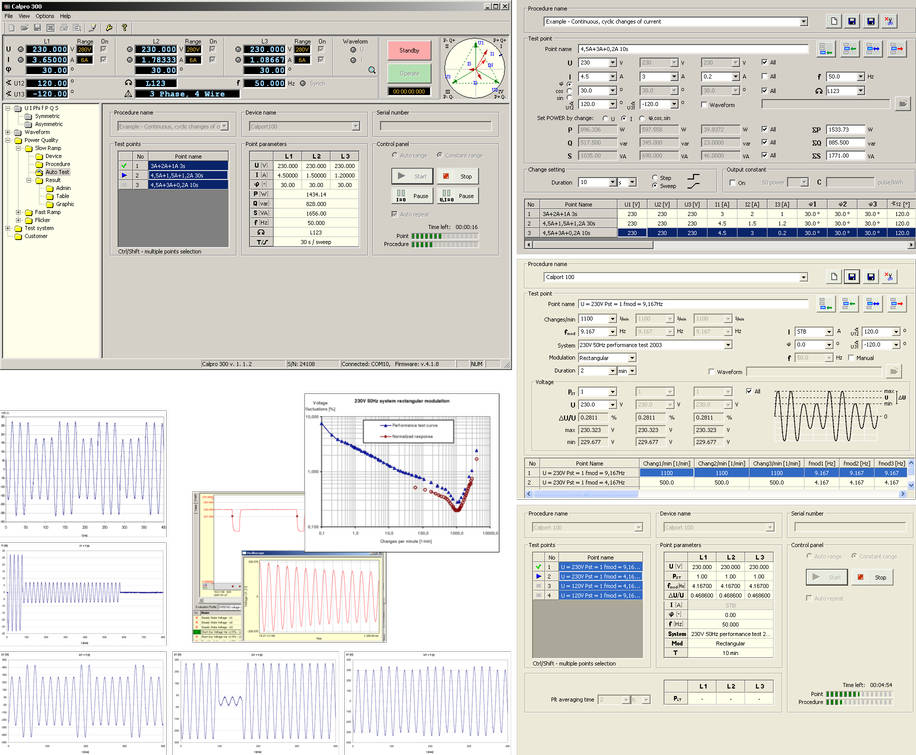This screenshot has width=916, height=755.
Task: Click the I=0 Pause button
Action: pos(412,196)
